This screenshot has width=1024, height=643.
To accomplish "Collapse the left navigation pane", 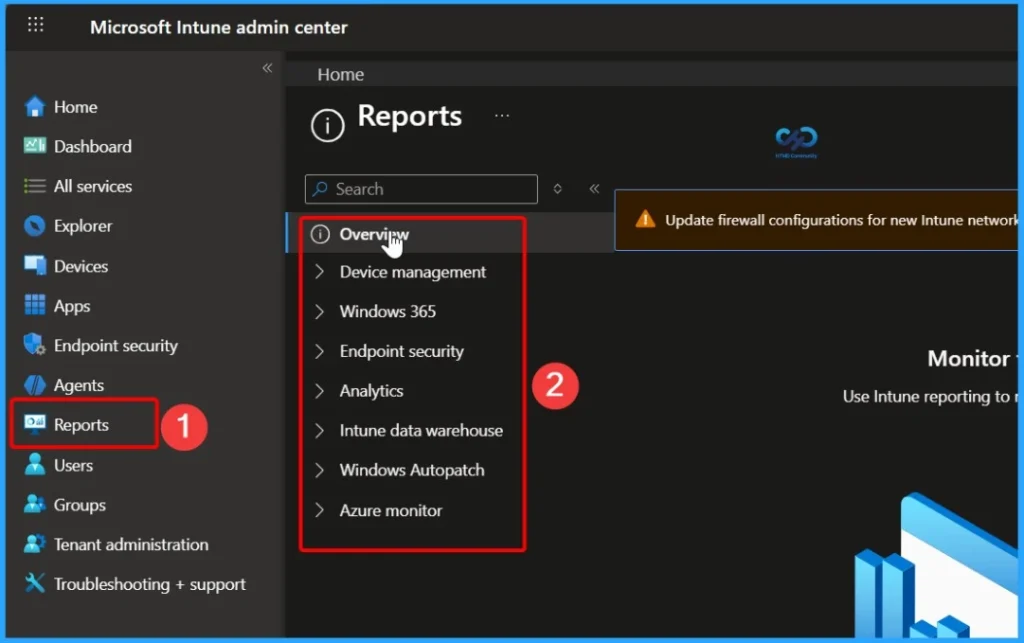I will [267, 67].
